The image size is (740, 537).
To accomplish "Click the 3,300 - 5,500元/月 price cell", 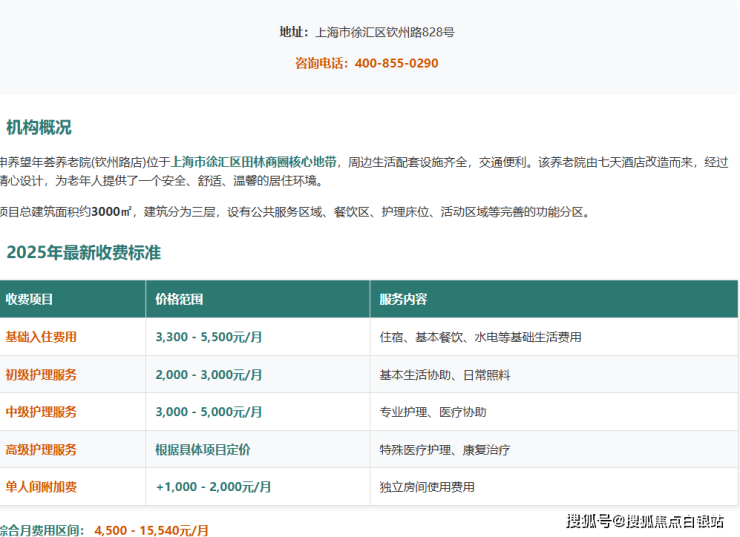I will coord(209,337).
